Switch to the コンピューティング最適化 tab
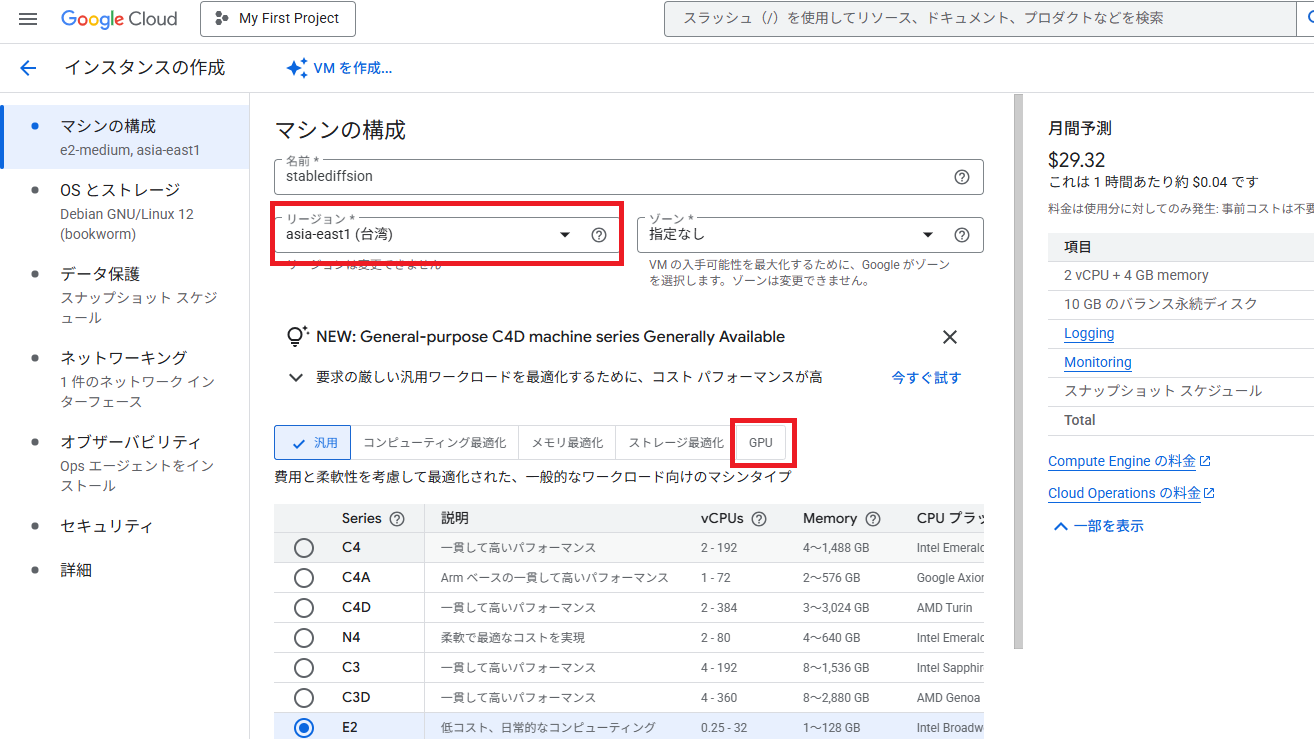The image size is (1314, 739). pyautogui.click(x=434, y=443)
